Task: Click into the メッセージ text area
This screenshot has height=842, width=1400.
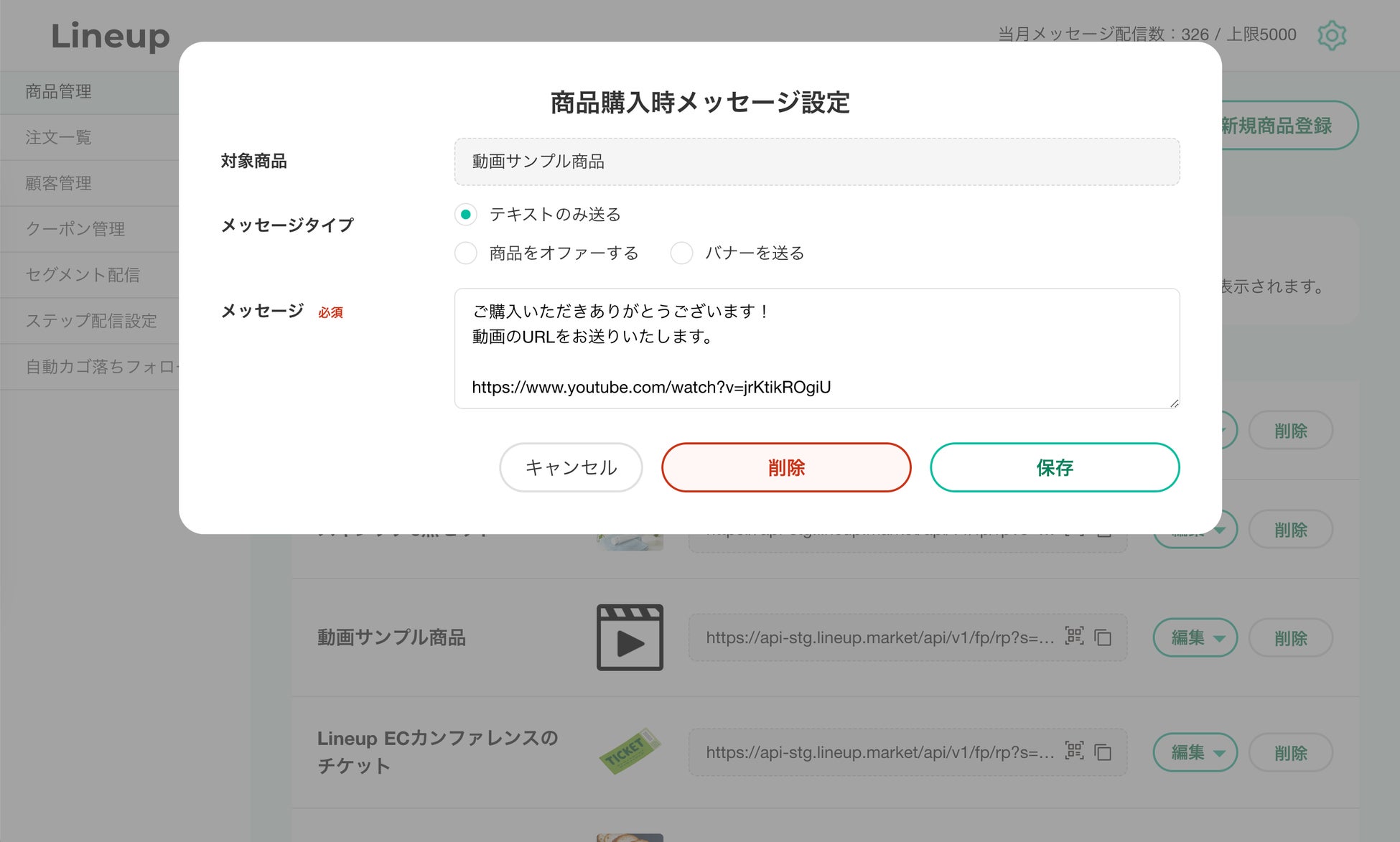Action: click(816, 349)
